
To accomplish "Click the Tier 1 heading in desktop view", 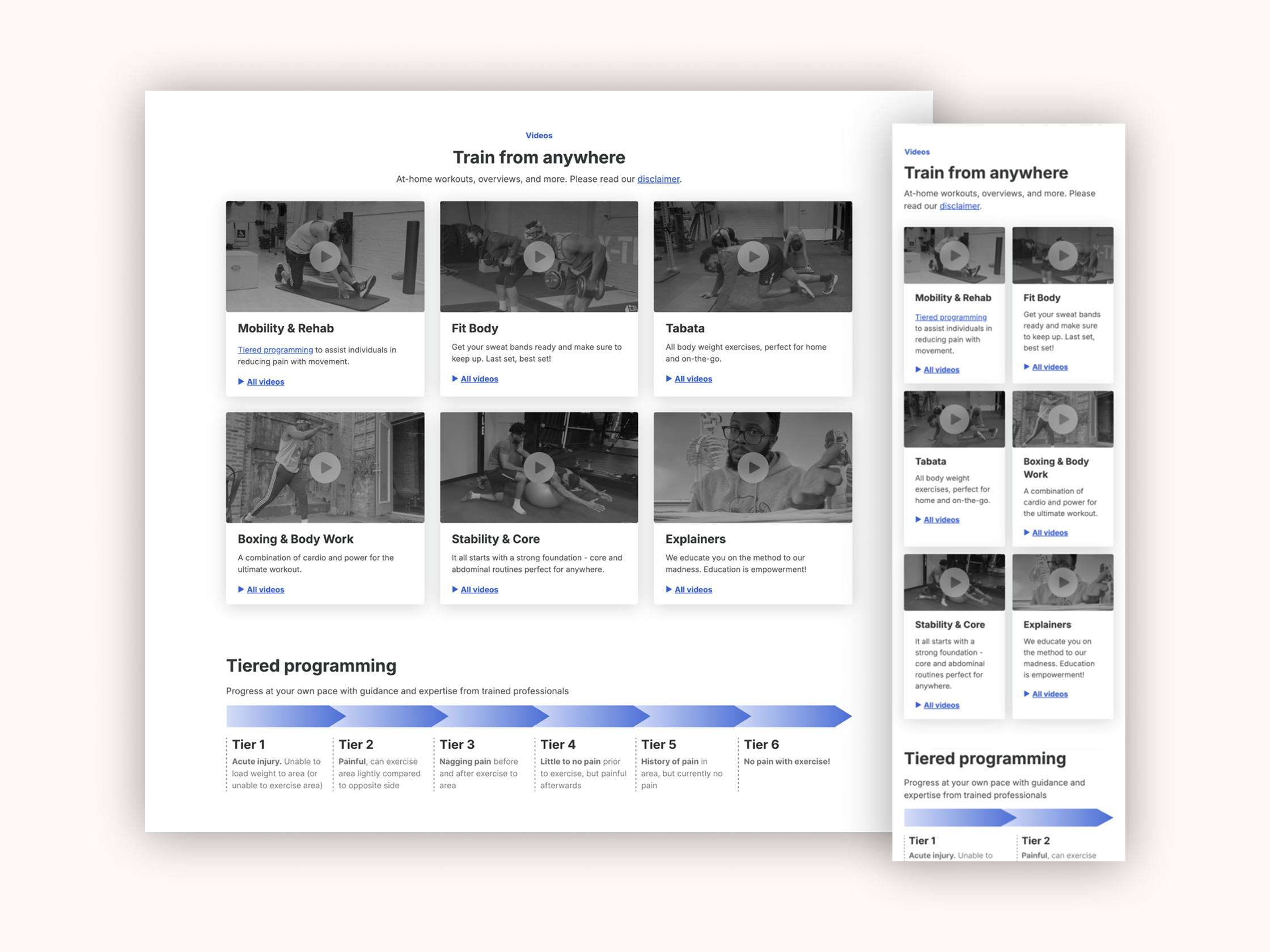I will tap(248, 744).
